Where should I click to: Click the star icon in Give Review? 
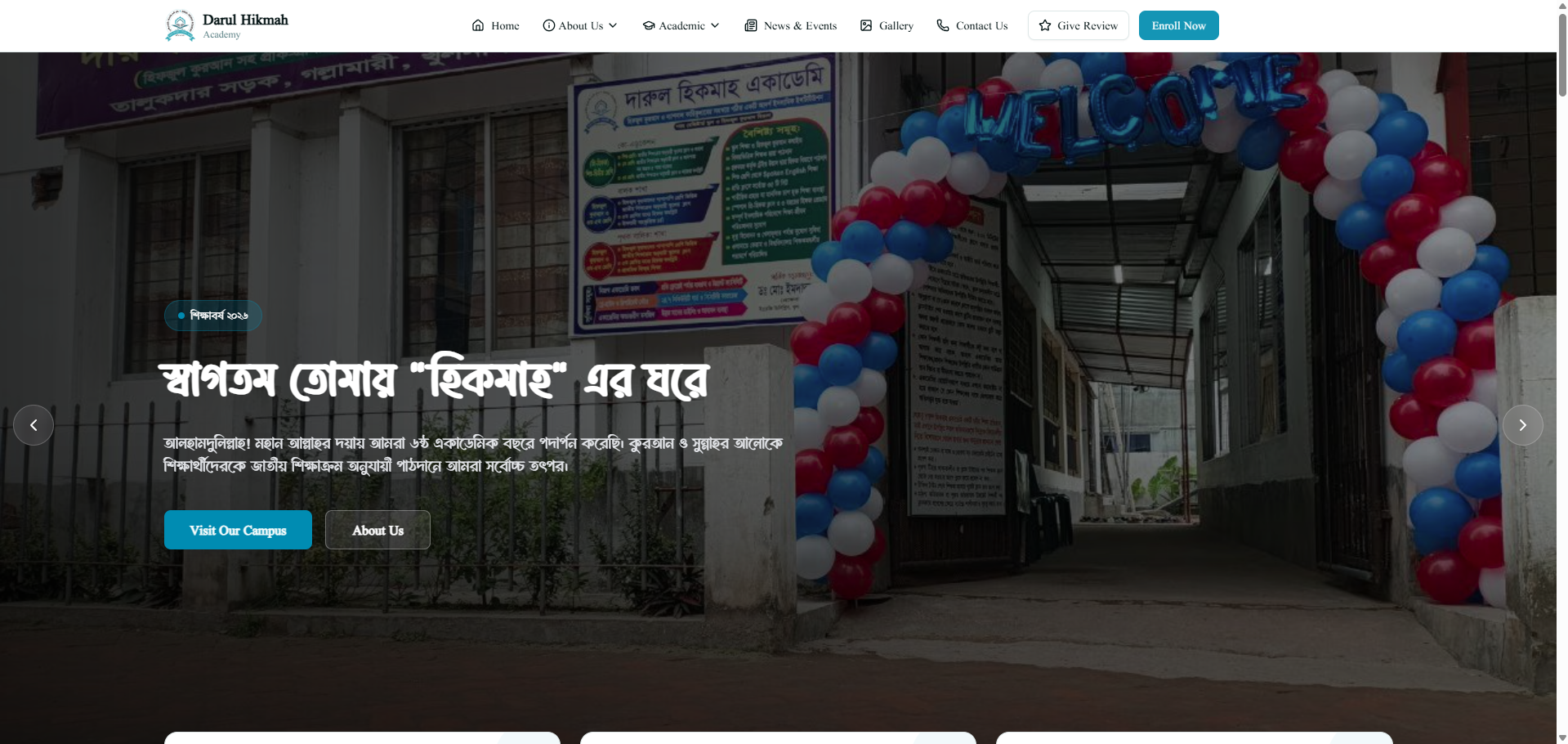tap(1045, 25)
